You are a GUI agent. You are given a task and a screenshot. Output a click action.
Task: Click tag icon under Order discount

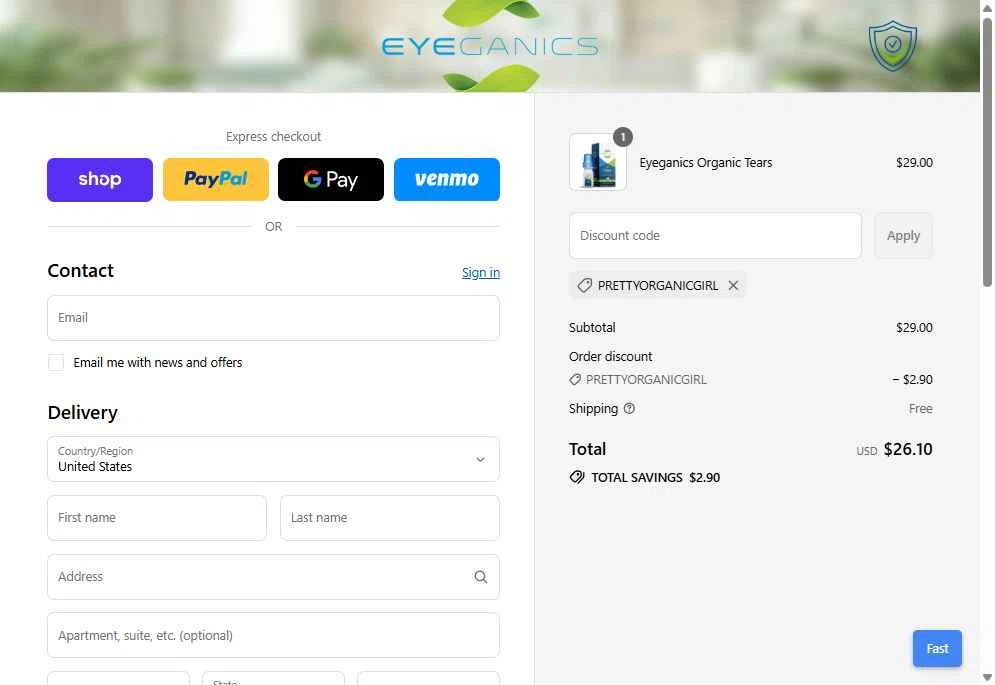pyautogui.click(x=575, y=380)
